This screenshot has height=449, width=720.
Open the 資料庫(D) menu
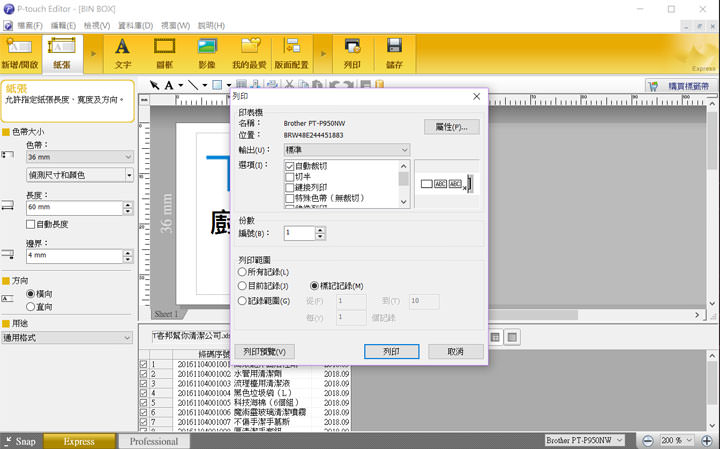tap(135, 26)
